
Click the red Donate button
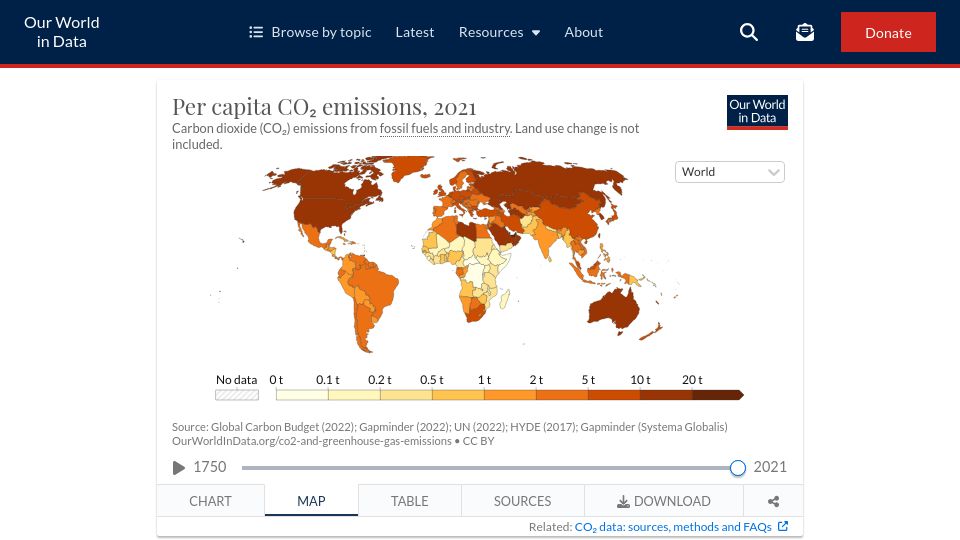click(x=888, y=32)
